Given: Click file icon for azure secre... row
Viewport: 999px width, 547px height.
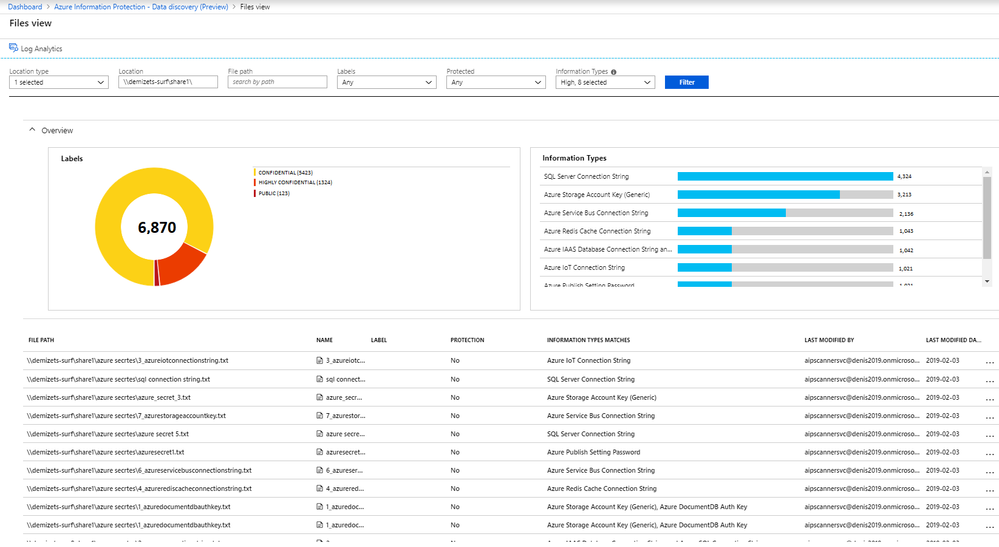Looking at the screenshot, I should 320,434.
